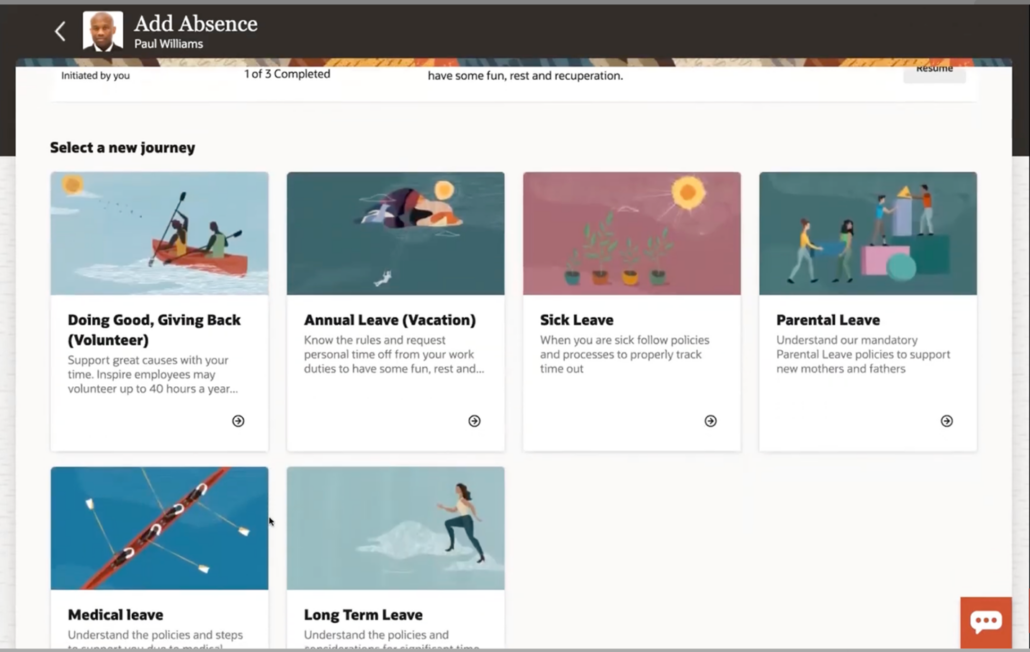
Task: Click arrow icon on Sick Leave card
Action: [710, 421]
